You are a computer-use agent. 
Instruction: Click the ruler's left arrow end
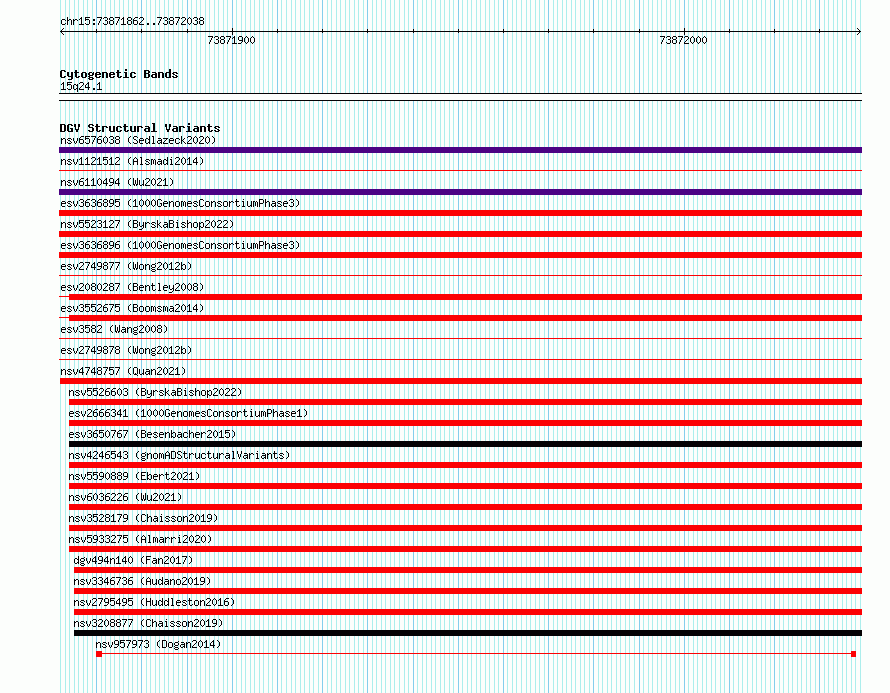[x=62, y=32]
